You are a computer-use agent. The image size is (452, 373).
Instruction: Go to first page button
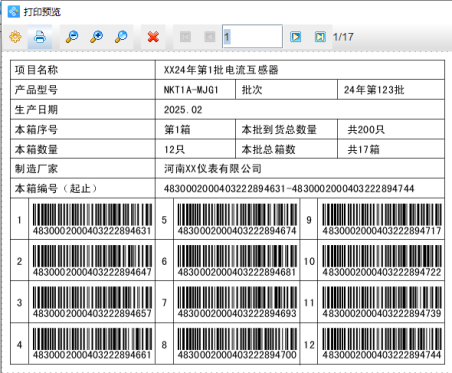[x=185, y=37]
